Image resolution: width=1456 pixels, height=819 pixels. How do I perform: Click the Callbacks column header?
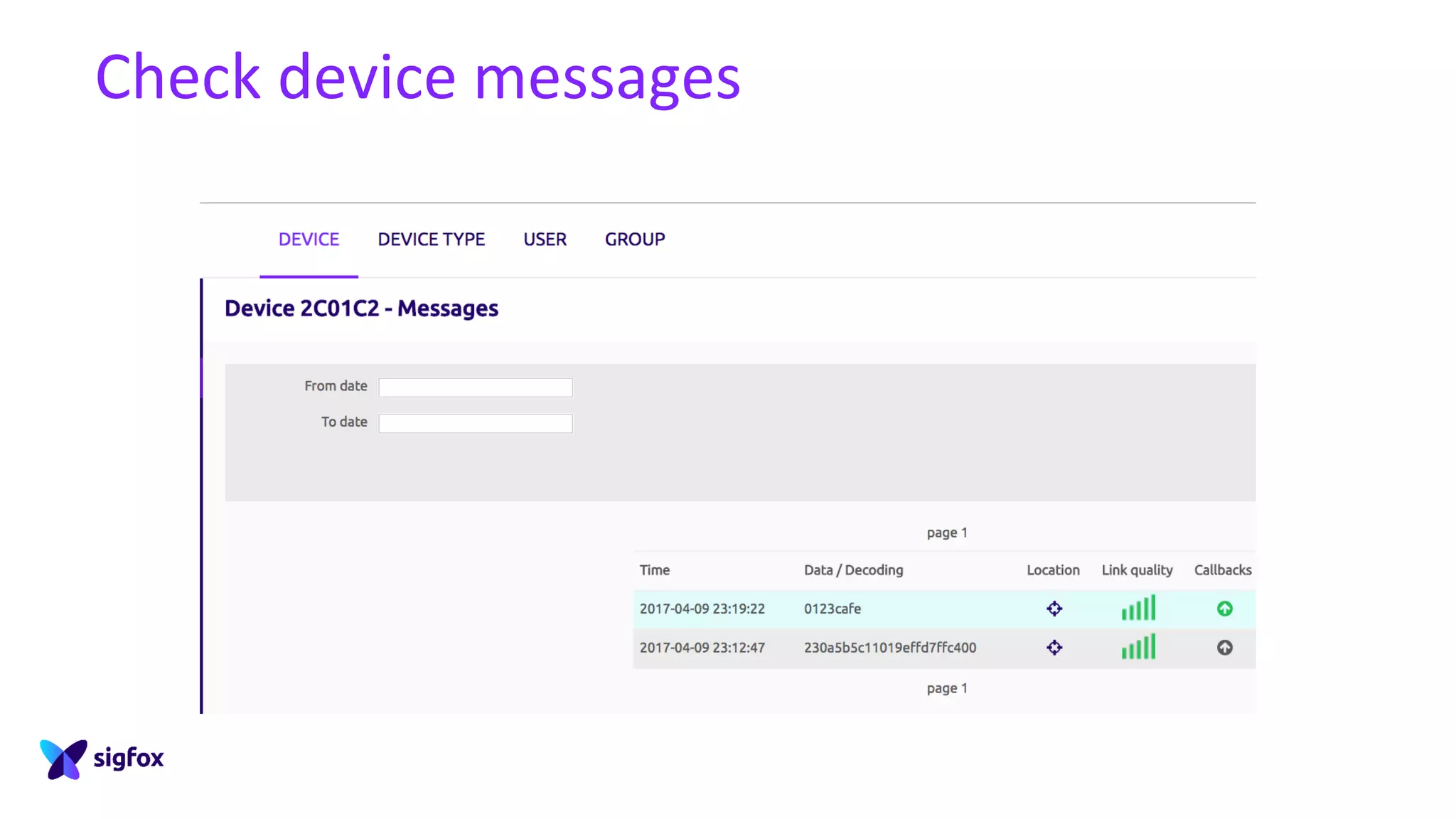pos(1223,570)
